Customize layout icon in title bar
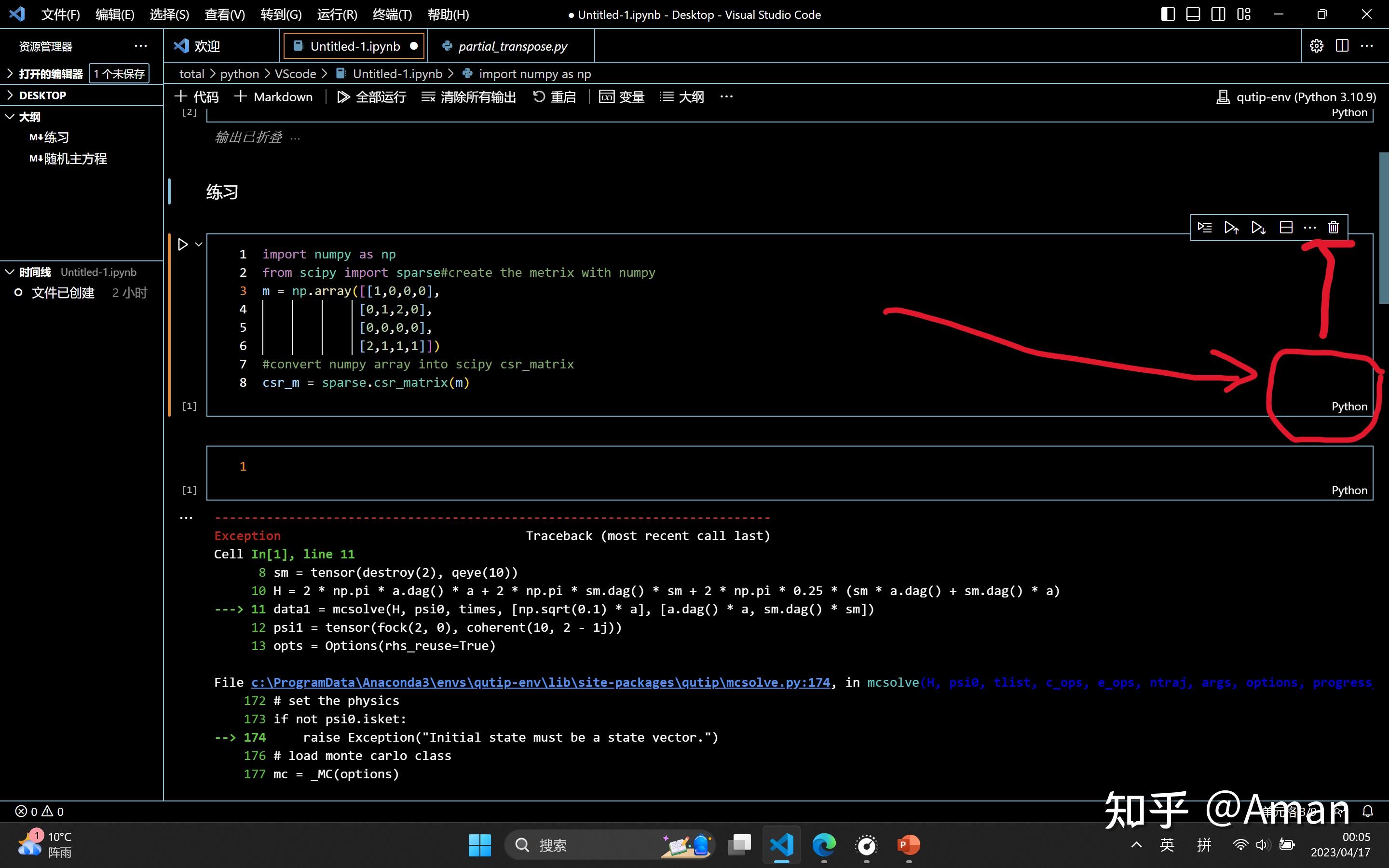 [1244, 14]
